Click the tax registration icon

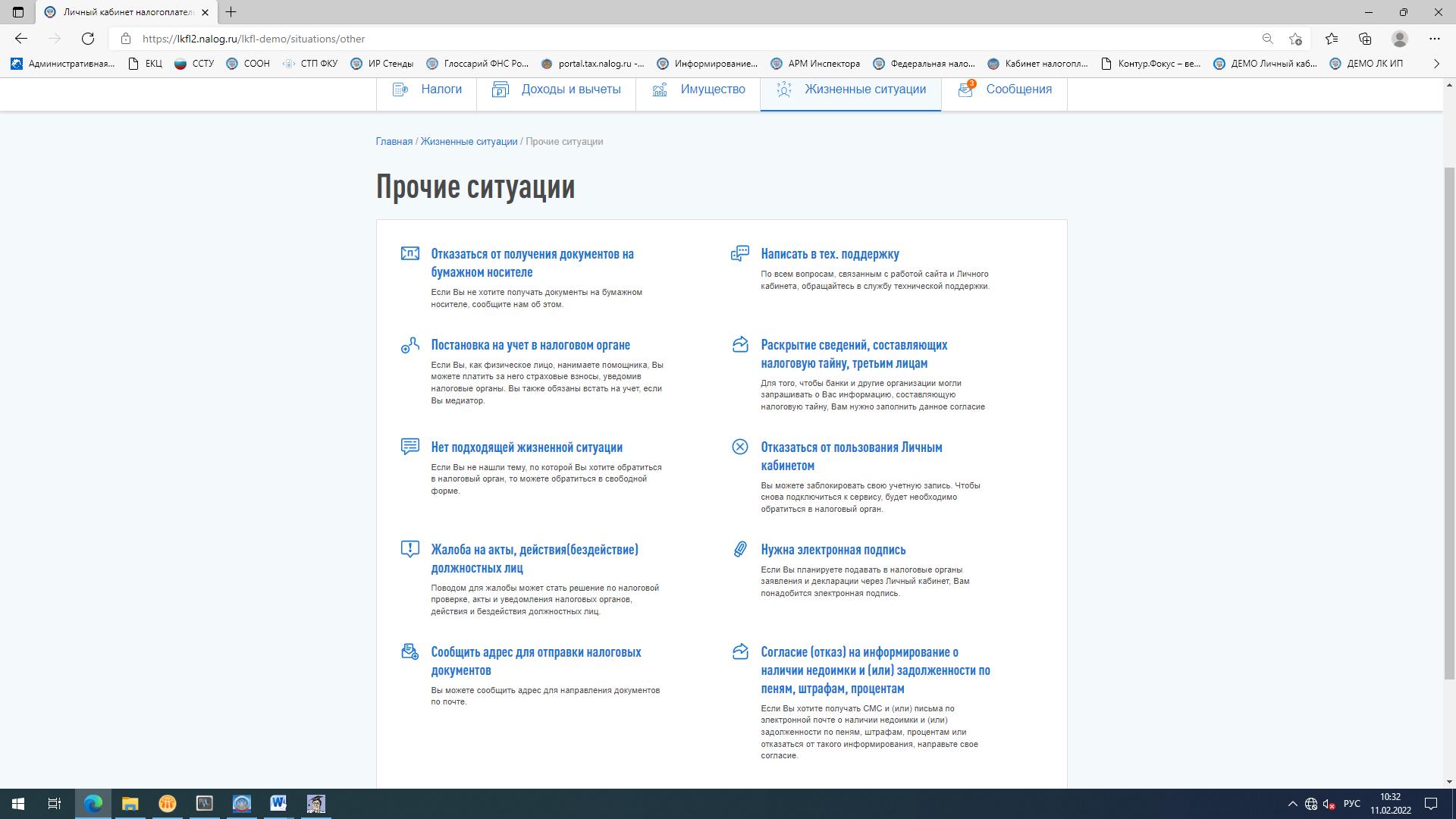(x=409, y=345)
